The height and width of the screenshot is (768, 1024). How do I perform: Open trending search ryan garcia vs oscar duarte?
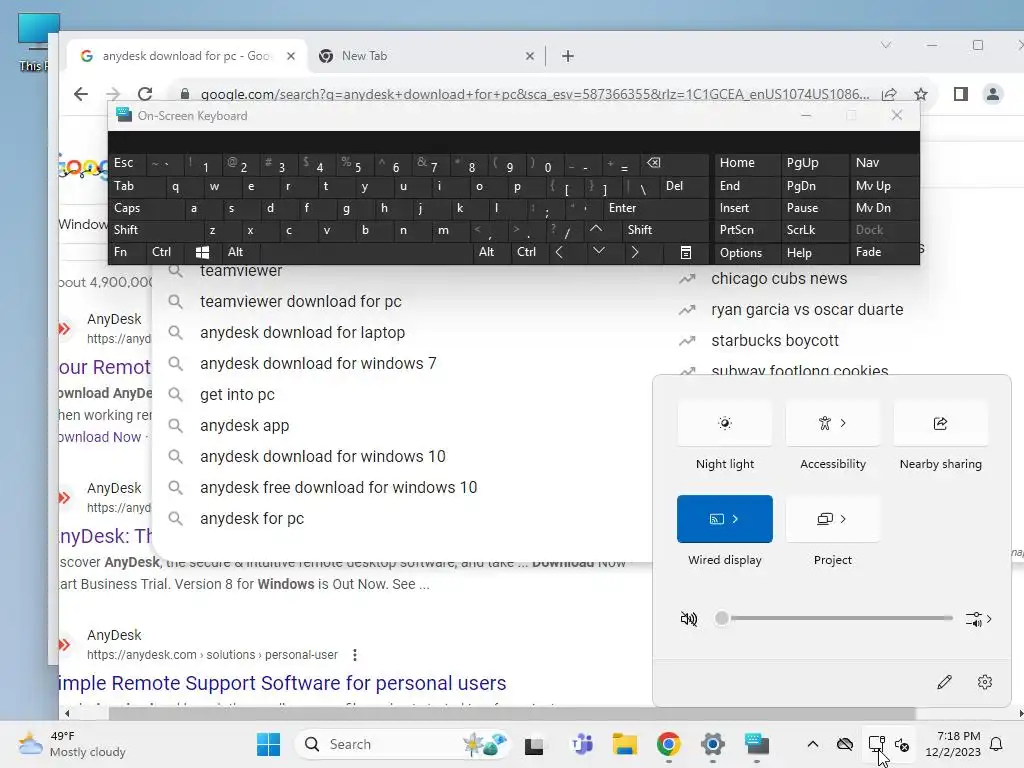[x=807, y=310]
